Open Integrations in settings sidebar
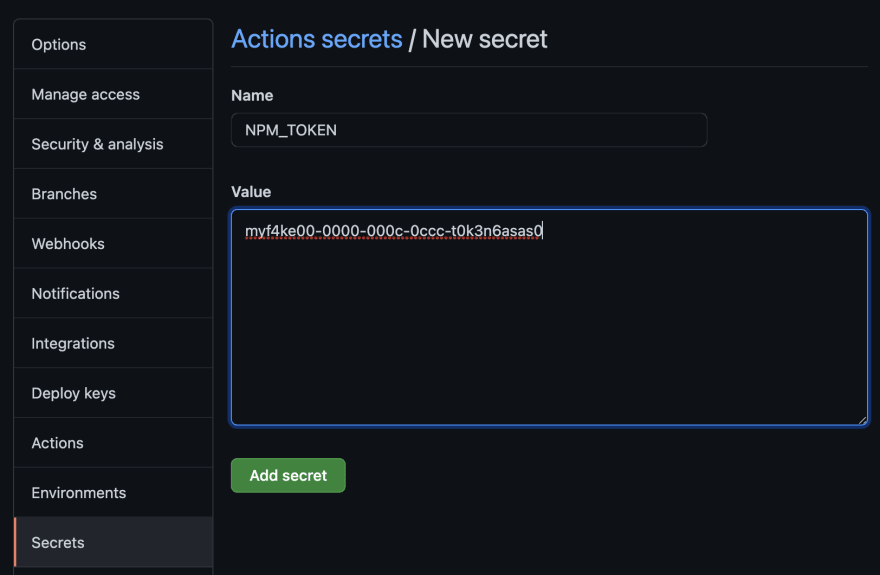Image resolution: width=880 pixels, height=575 pixels. pyautogui.click(x=73, y=343)
